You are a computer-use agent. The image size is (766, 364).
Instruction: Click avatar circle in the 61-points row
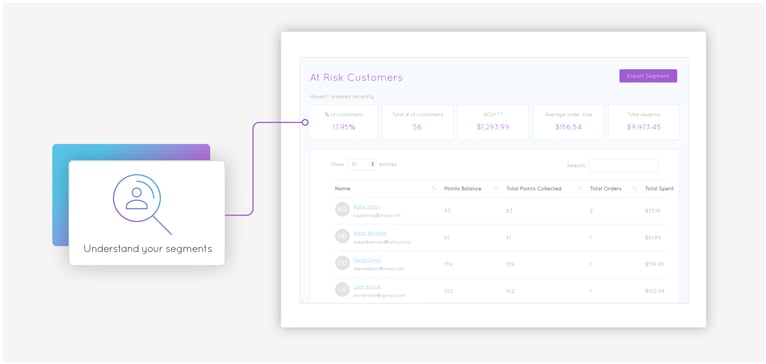342,236
